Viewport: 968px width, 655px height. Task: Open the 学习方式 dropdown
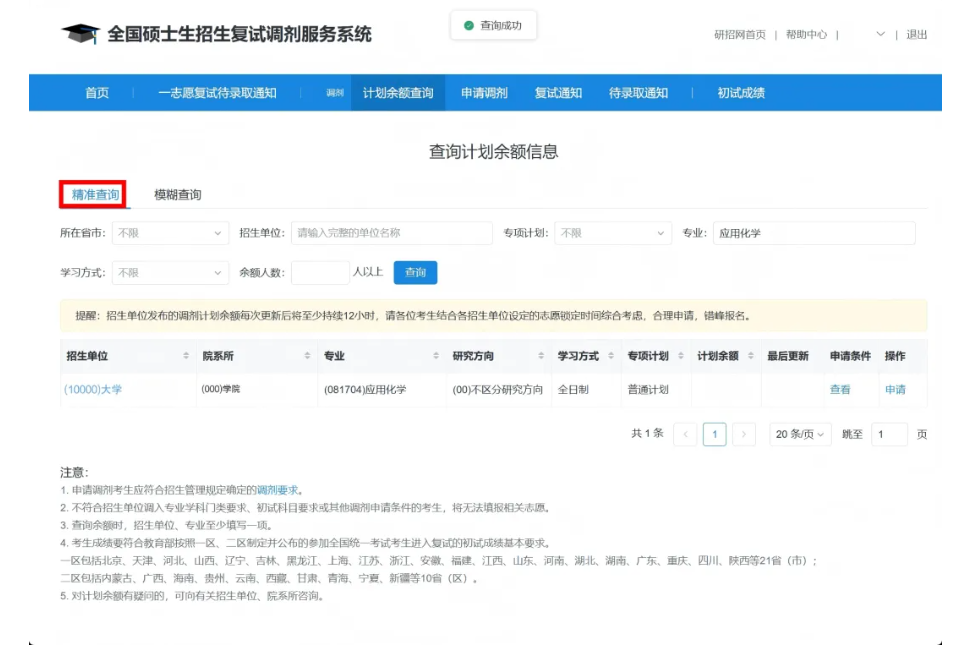click(x=170, y=271)
